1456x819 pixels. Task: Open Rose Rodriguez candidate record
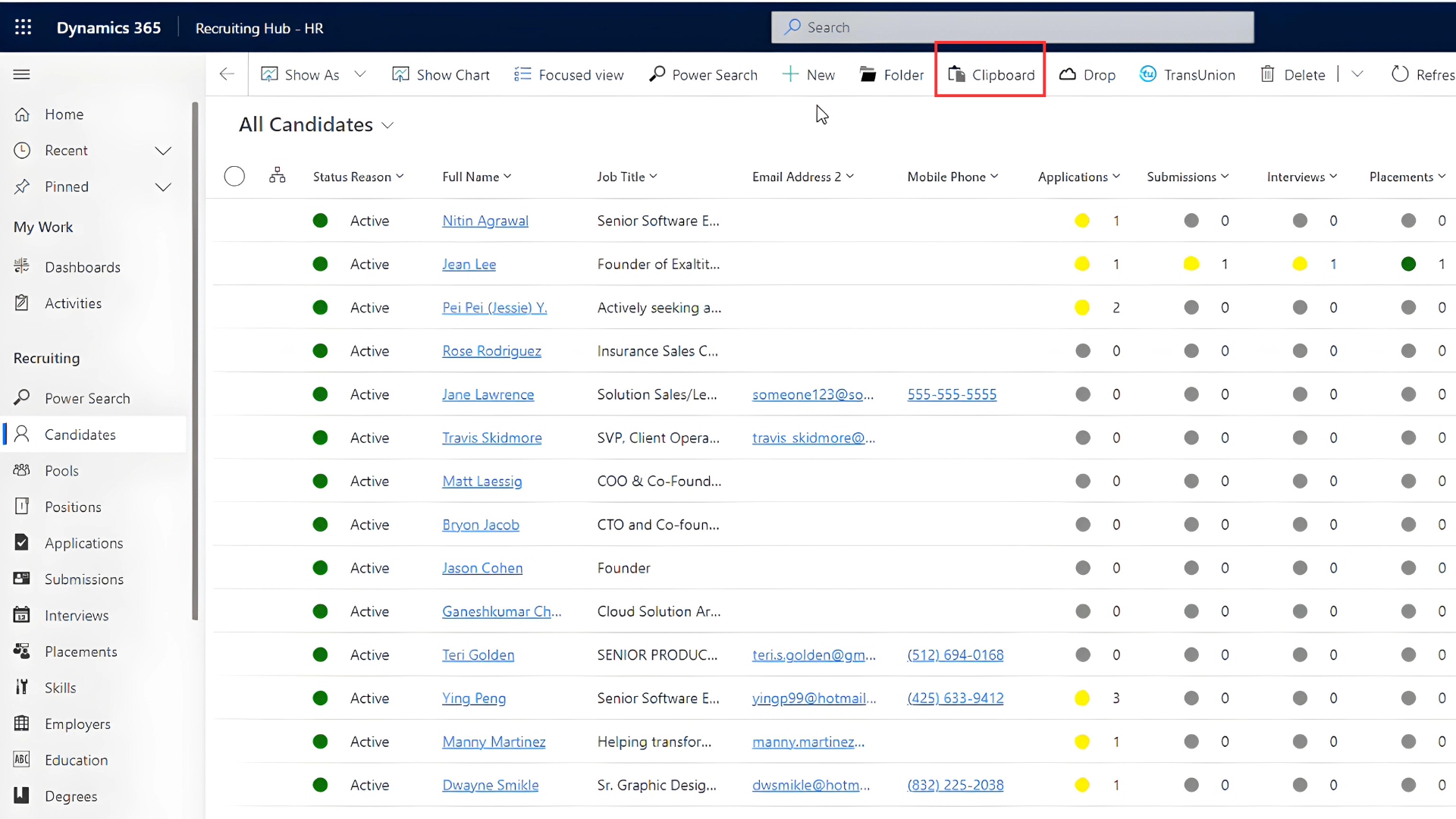(491, 351)
